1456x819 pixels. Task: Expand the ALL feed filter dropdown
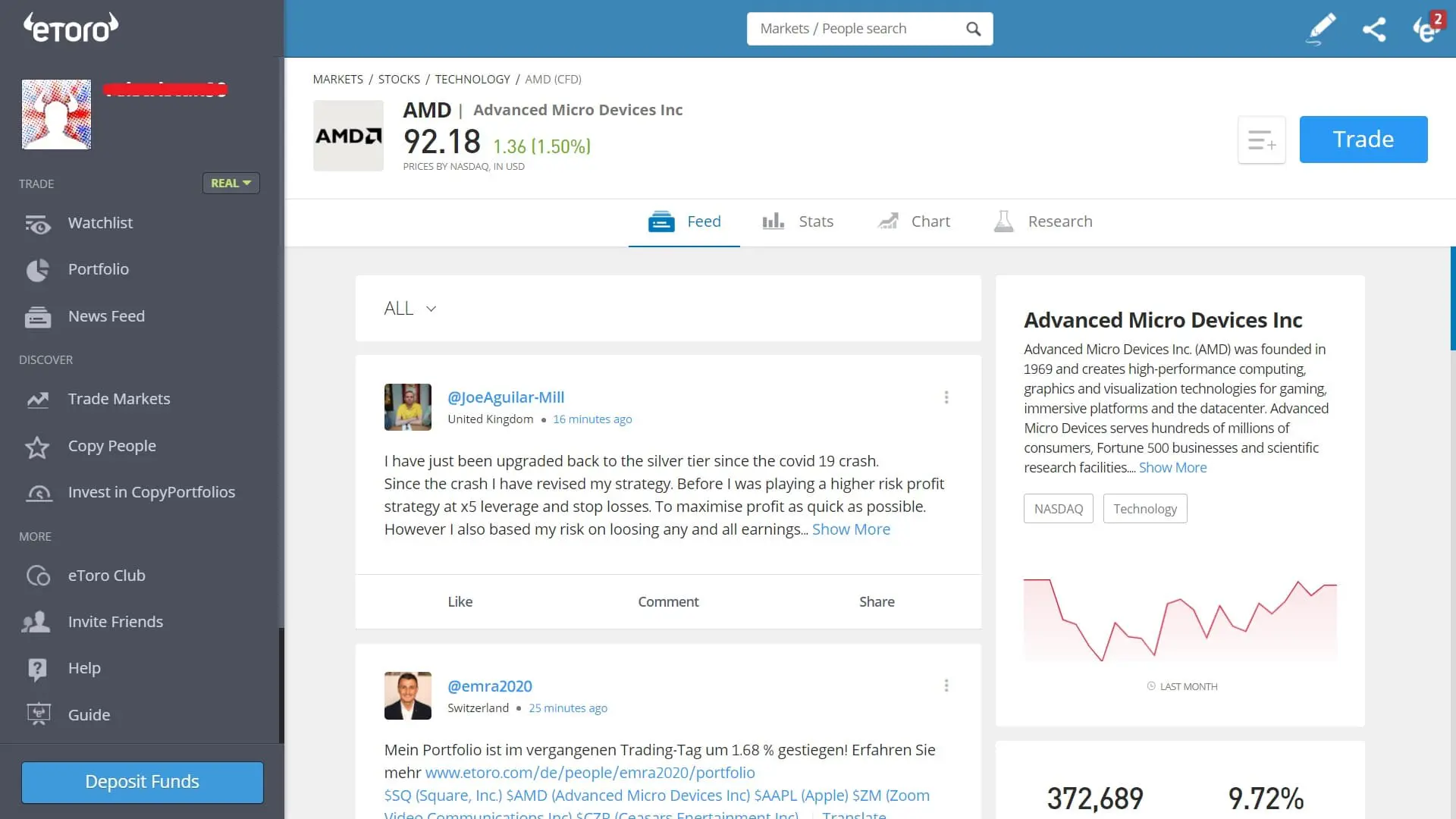click(410, 308)
